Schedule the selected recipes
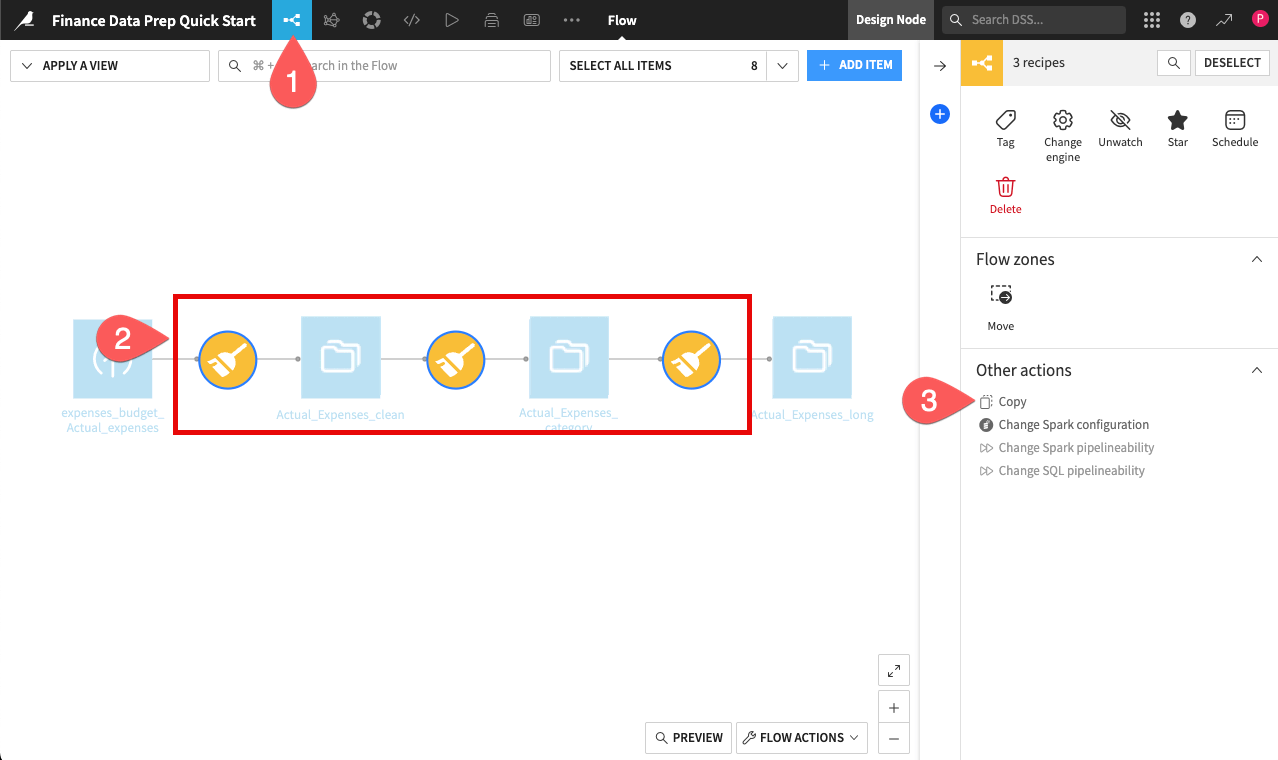The image size is (1278, 760). (1234, 128)
